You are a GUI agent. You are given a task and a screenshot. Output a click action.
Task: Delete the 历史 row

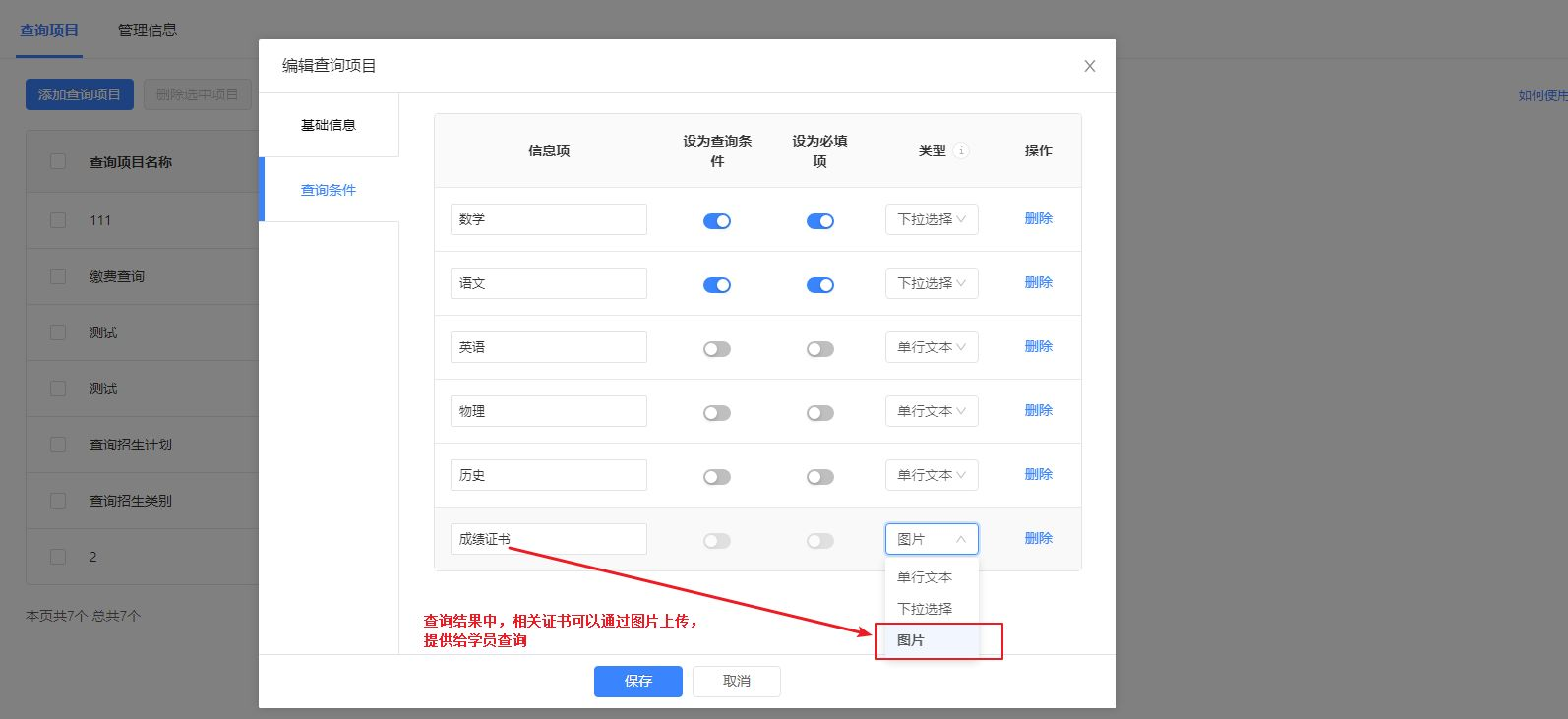1039,474
